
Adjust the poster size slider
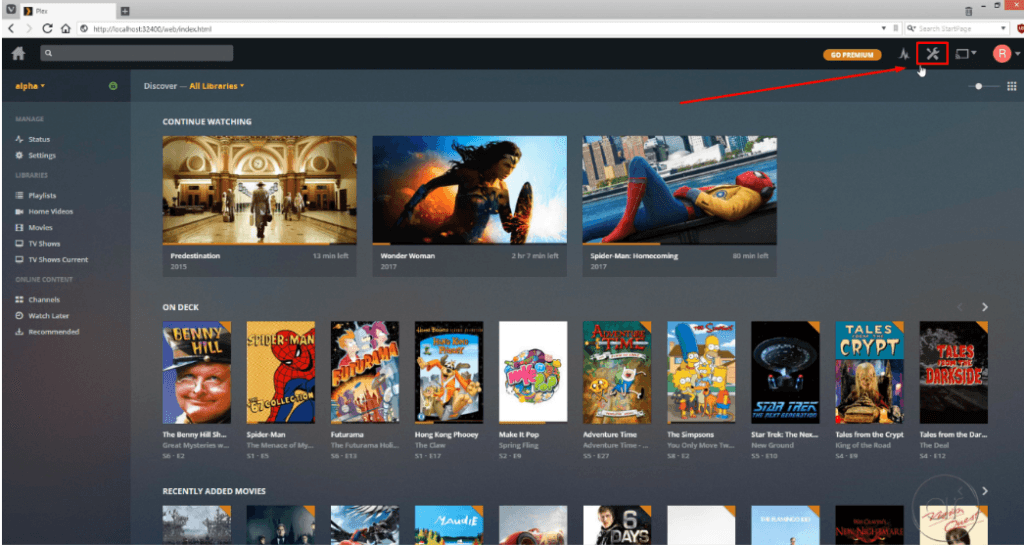pyautogui.click(x=984, y=86)
